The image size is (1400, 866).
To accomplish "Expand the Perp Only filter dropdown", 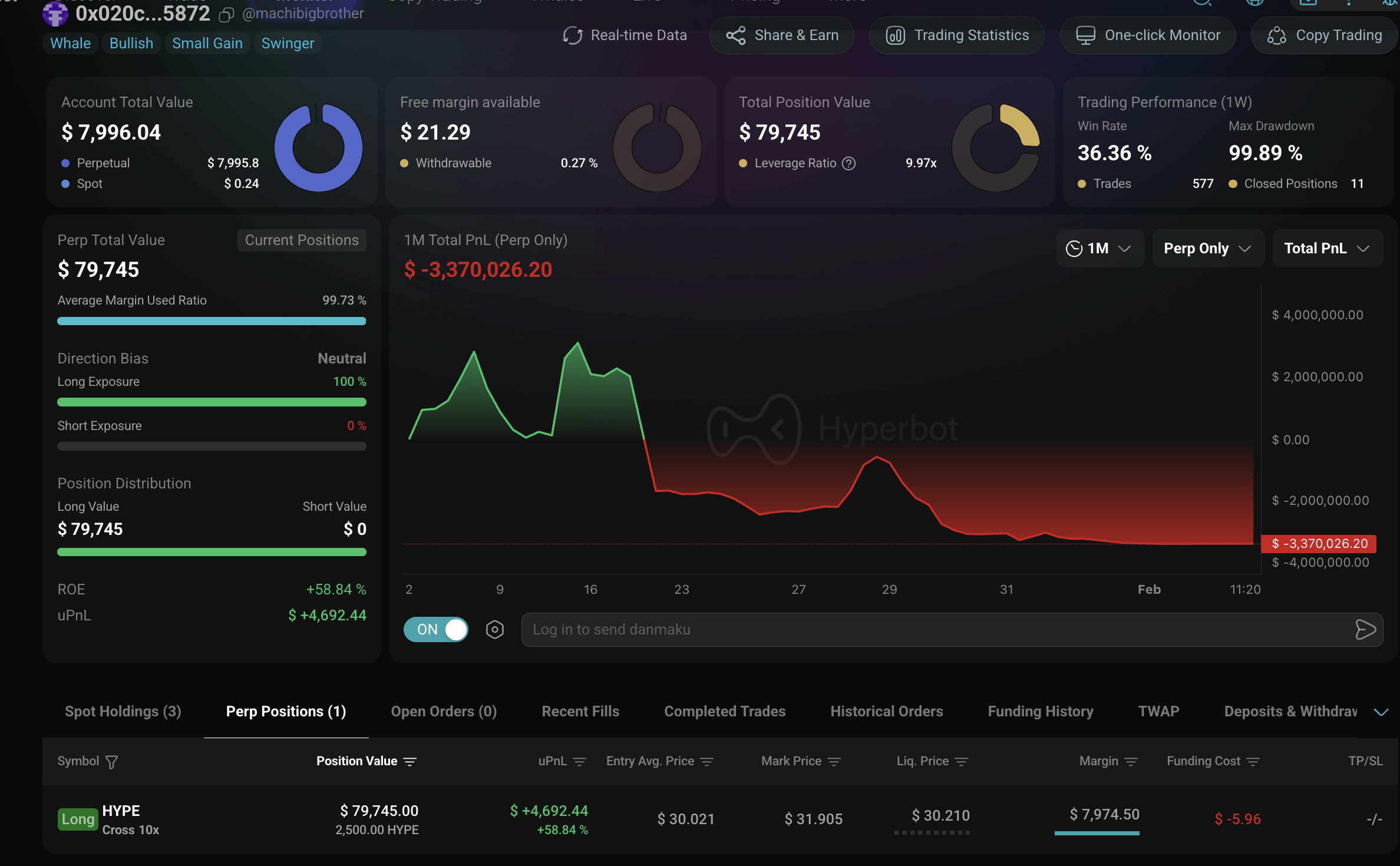I will [1207, 248].
